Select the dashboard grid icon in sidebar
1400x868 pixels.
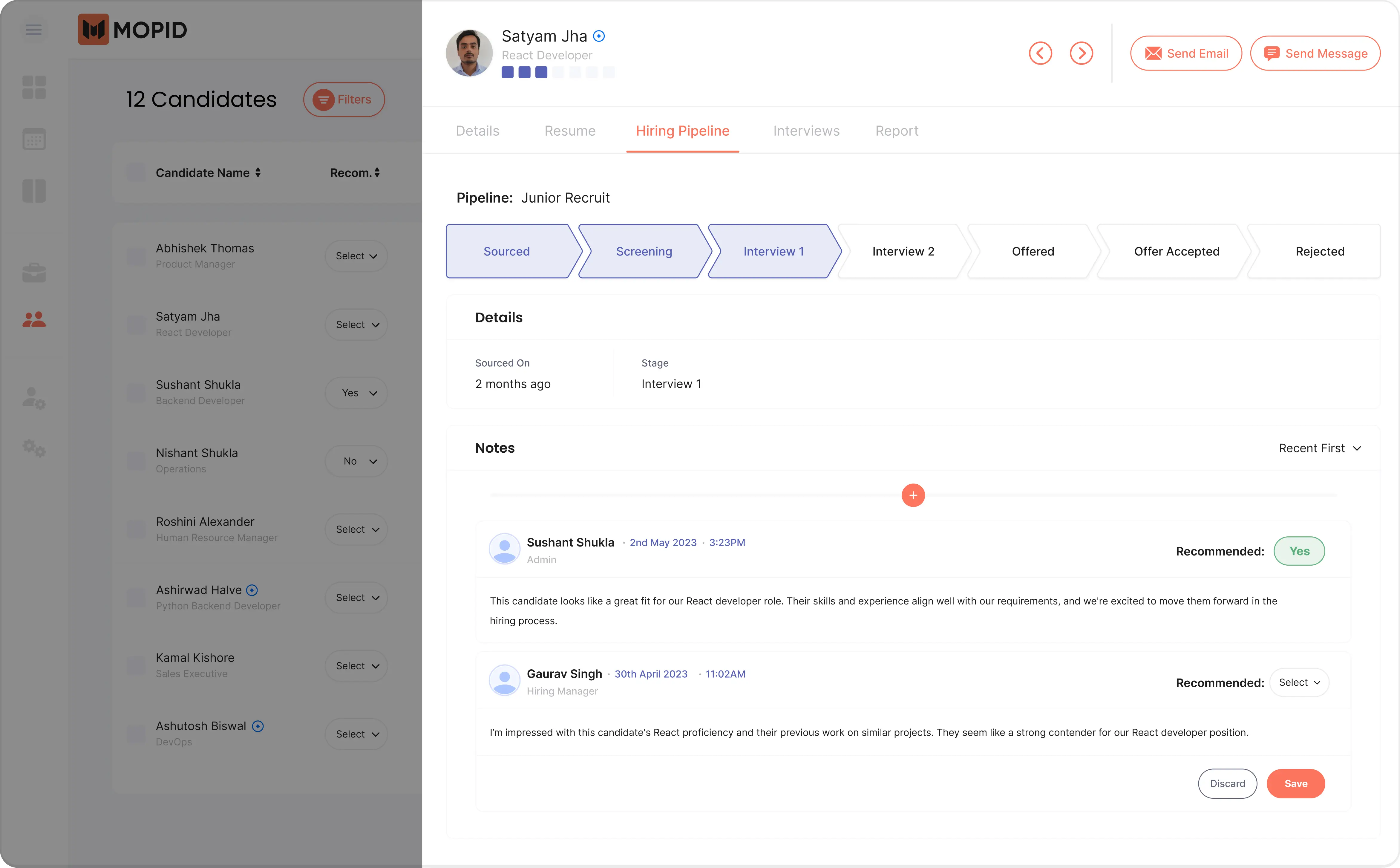(x=33, y=87)
